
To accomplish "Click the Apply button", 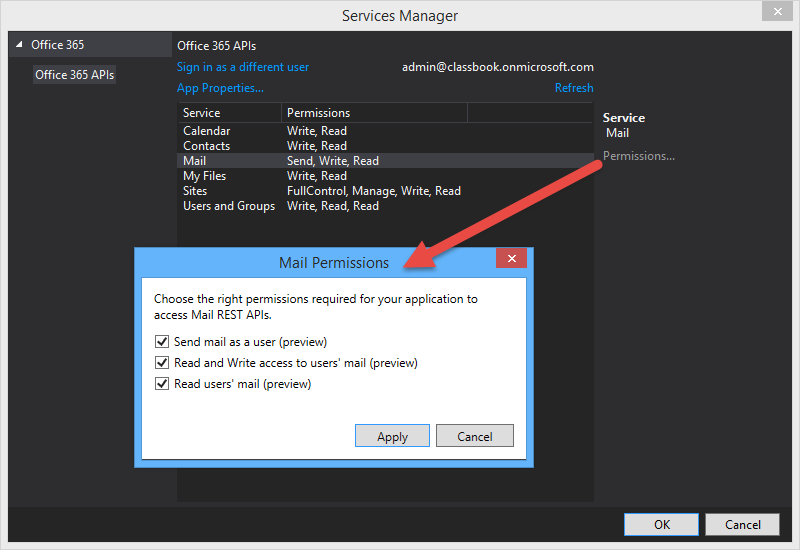I will [392, 436].
